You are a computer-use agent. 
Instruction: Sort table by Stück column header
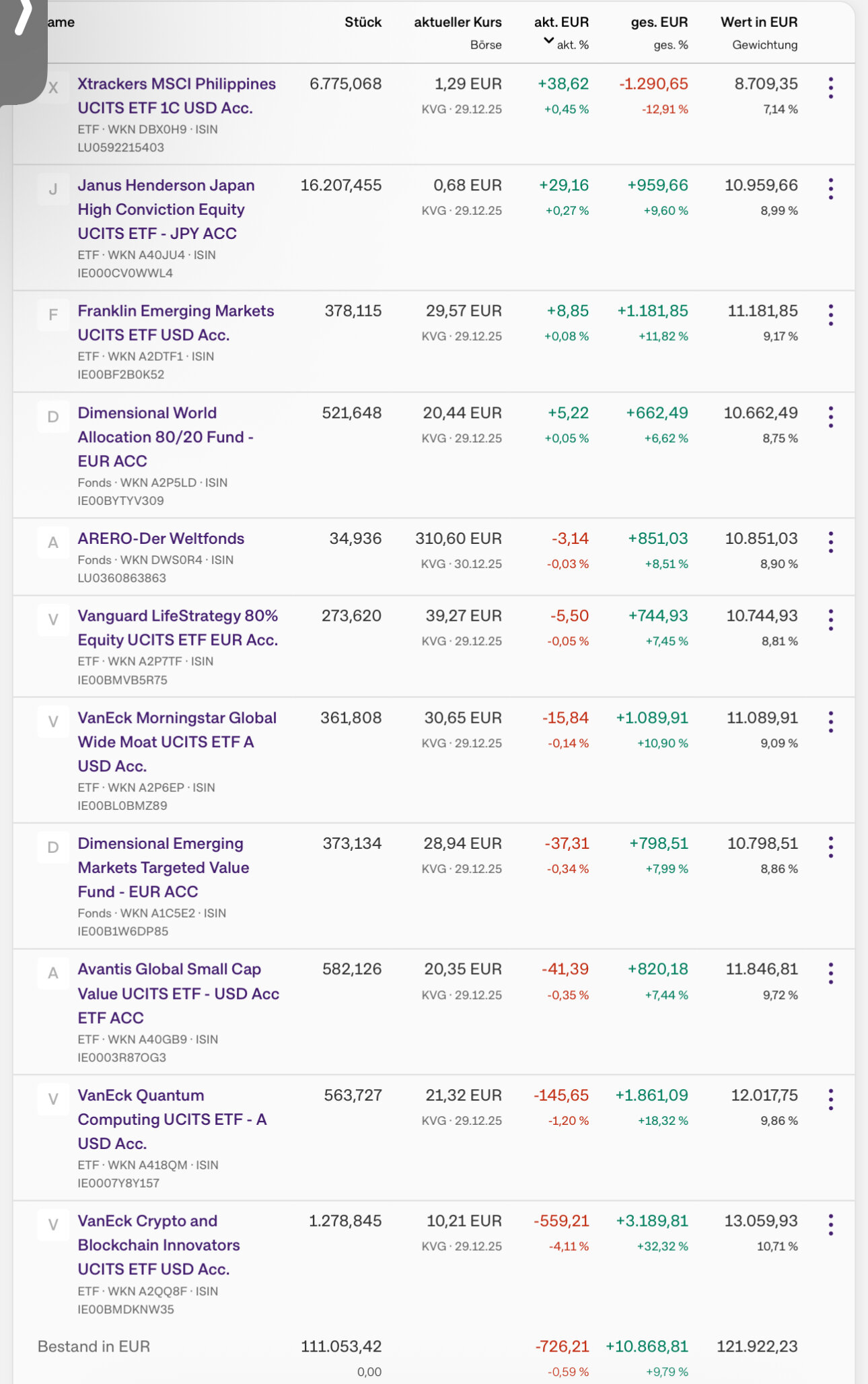coord(363,22)
